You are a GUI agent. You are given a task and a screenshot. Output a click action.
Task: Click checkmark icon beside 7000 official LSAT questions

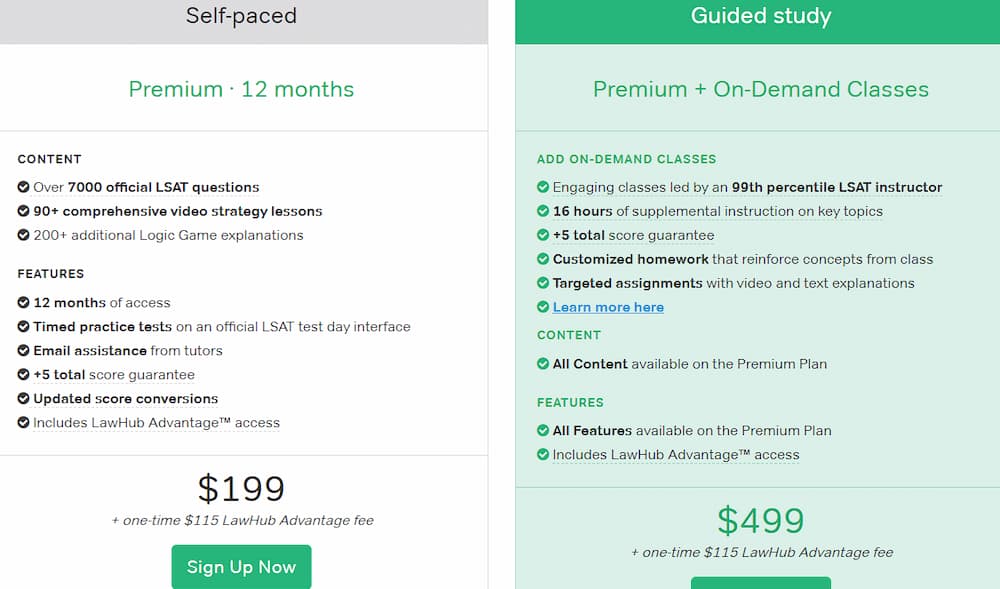click(x=24, y=187)
